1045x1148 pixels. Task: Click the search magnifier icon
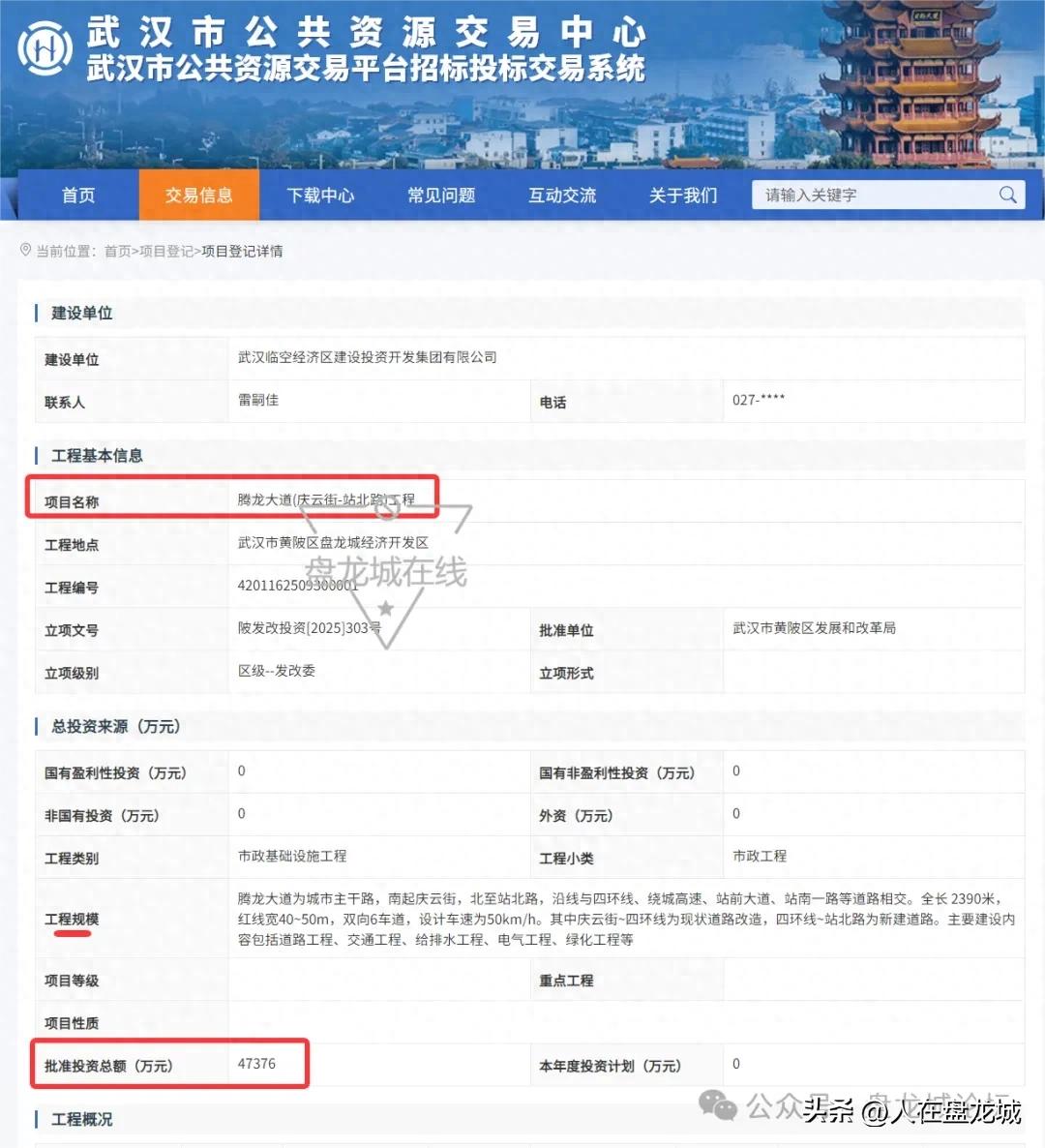click(1007, 195)
